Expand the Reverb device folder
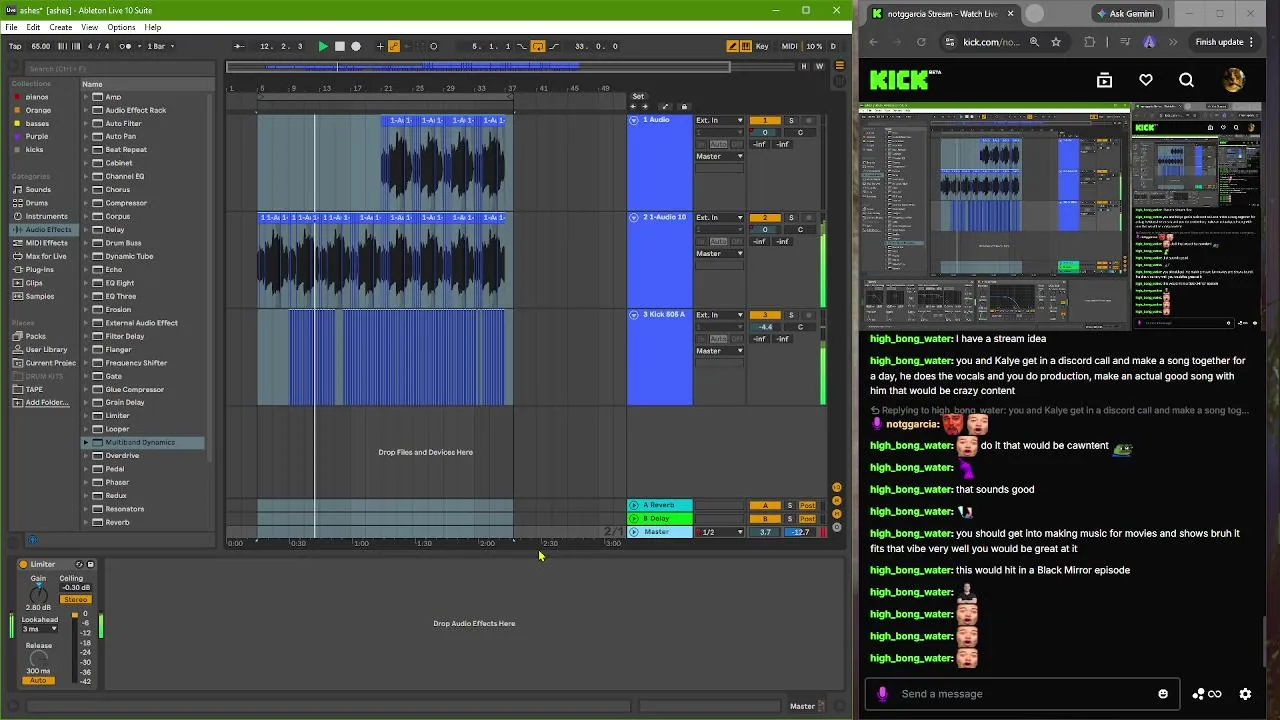1280x720 pixels. click(x=86, y=522)
